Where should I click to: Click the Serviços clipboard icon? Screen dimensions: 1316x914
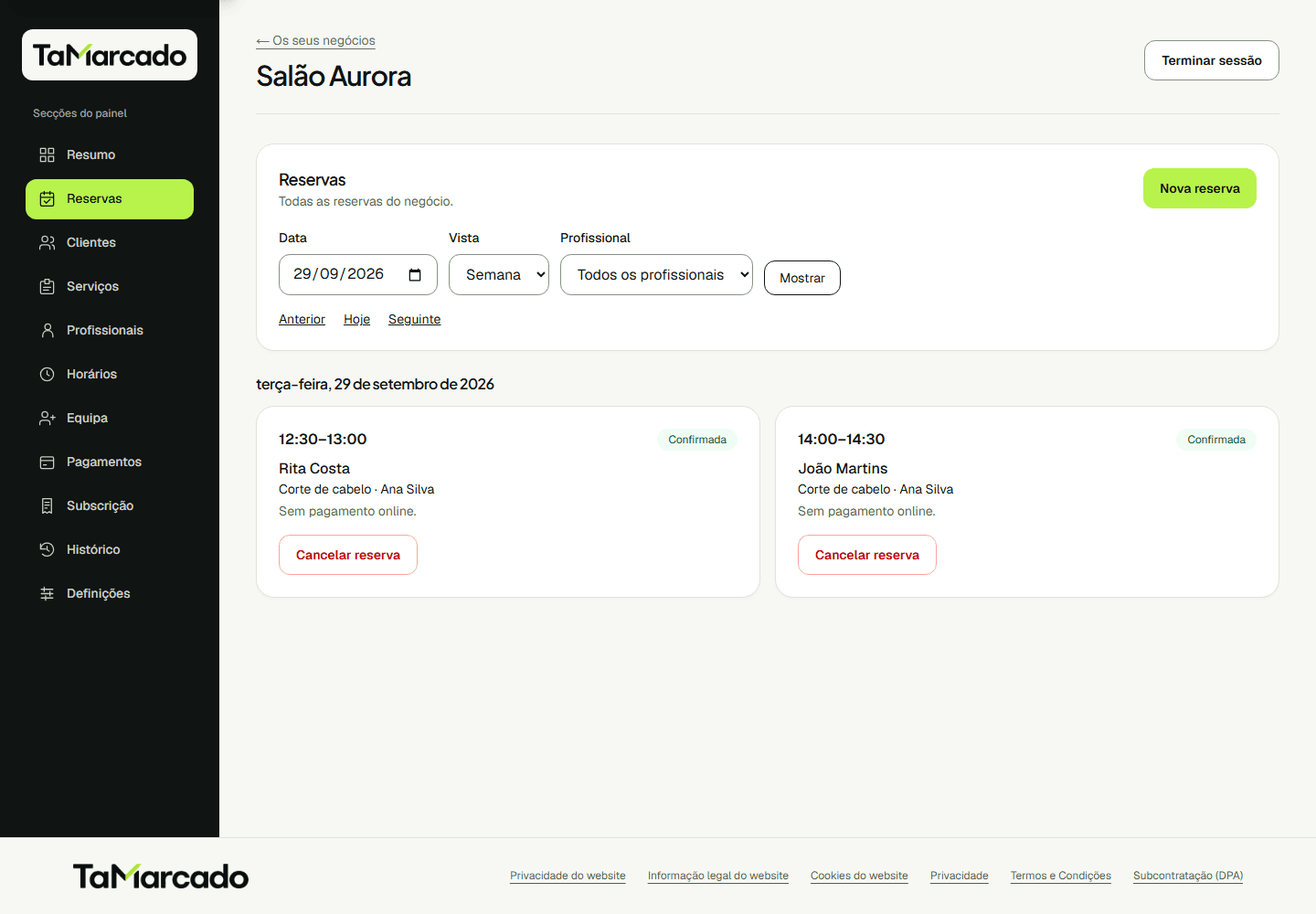[48, 286]
